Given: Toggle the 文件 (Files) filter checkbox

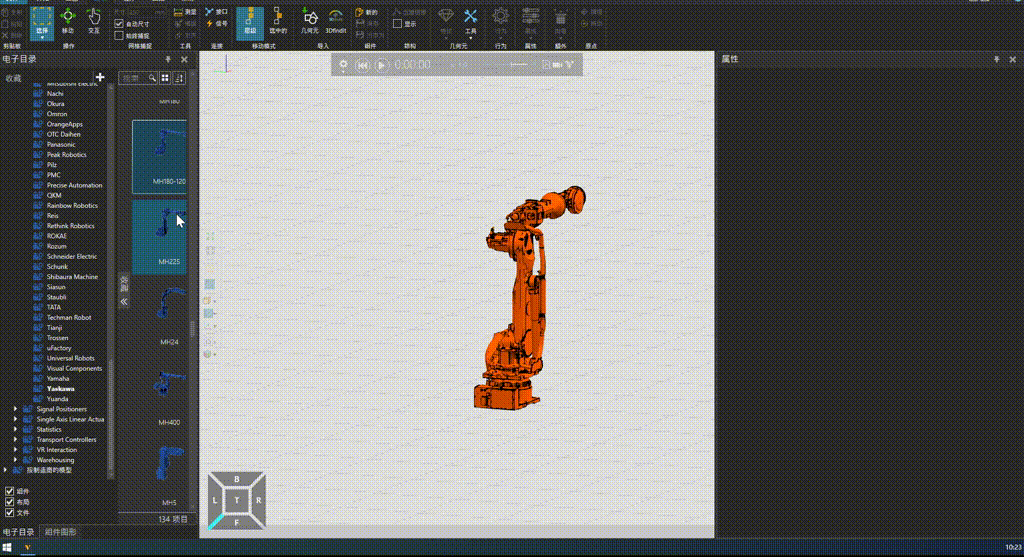Looking at the screenshot, I should (x=9, y=513).
